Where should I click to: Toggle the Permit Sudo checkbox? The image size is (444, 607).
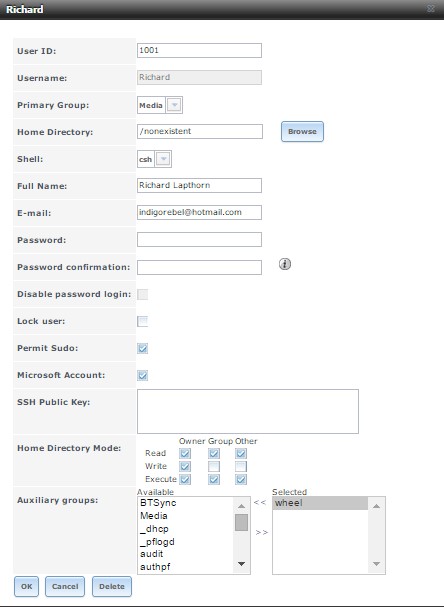coord(142,348)
